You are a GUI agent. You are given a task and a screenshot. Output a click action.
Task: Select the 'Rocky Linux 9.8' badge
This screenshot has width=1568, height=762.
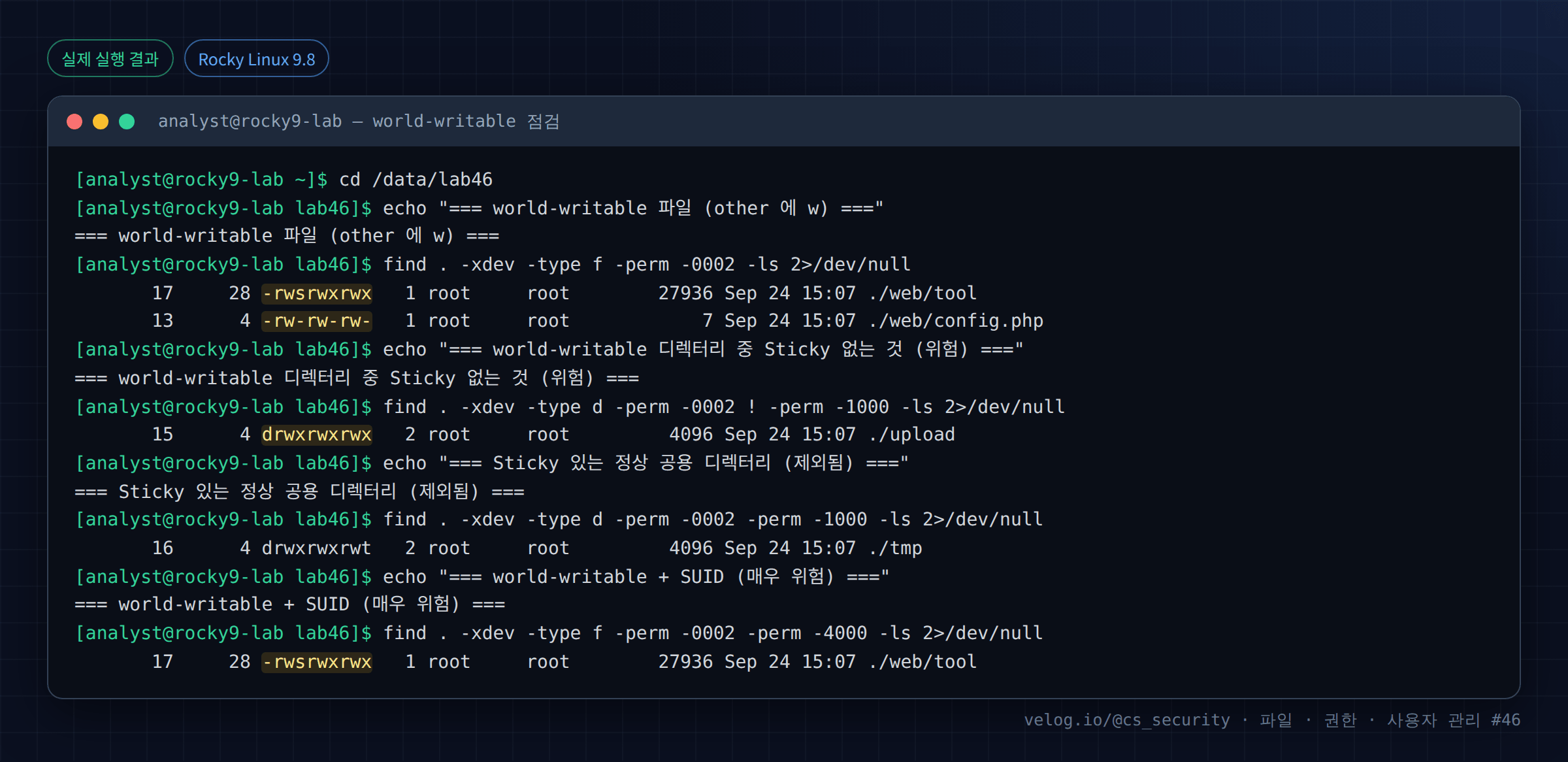point(257,59)
